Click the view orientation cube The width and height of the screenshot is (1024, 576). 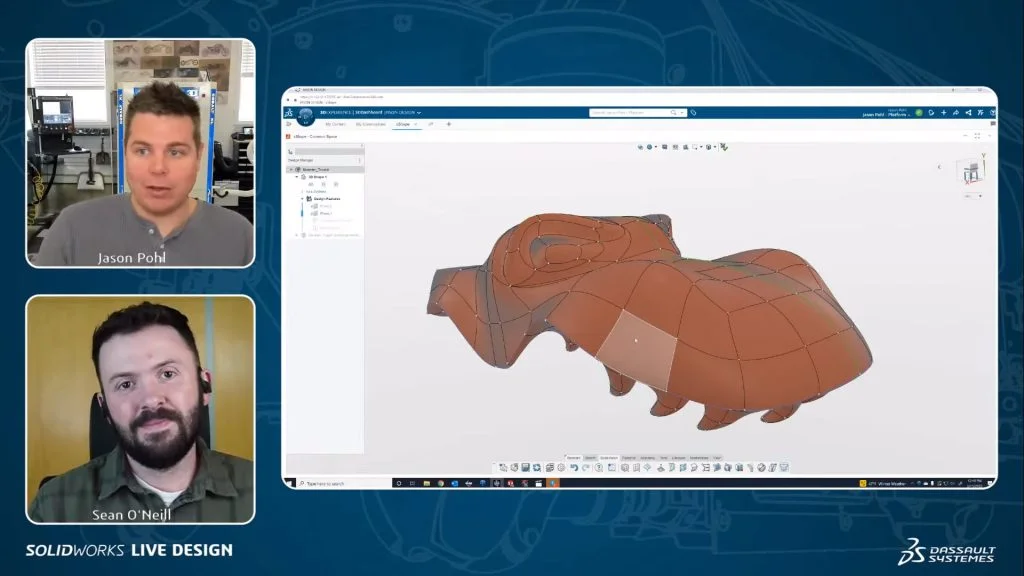click(x=971, y=171)
